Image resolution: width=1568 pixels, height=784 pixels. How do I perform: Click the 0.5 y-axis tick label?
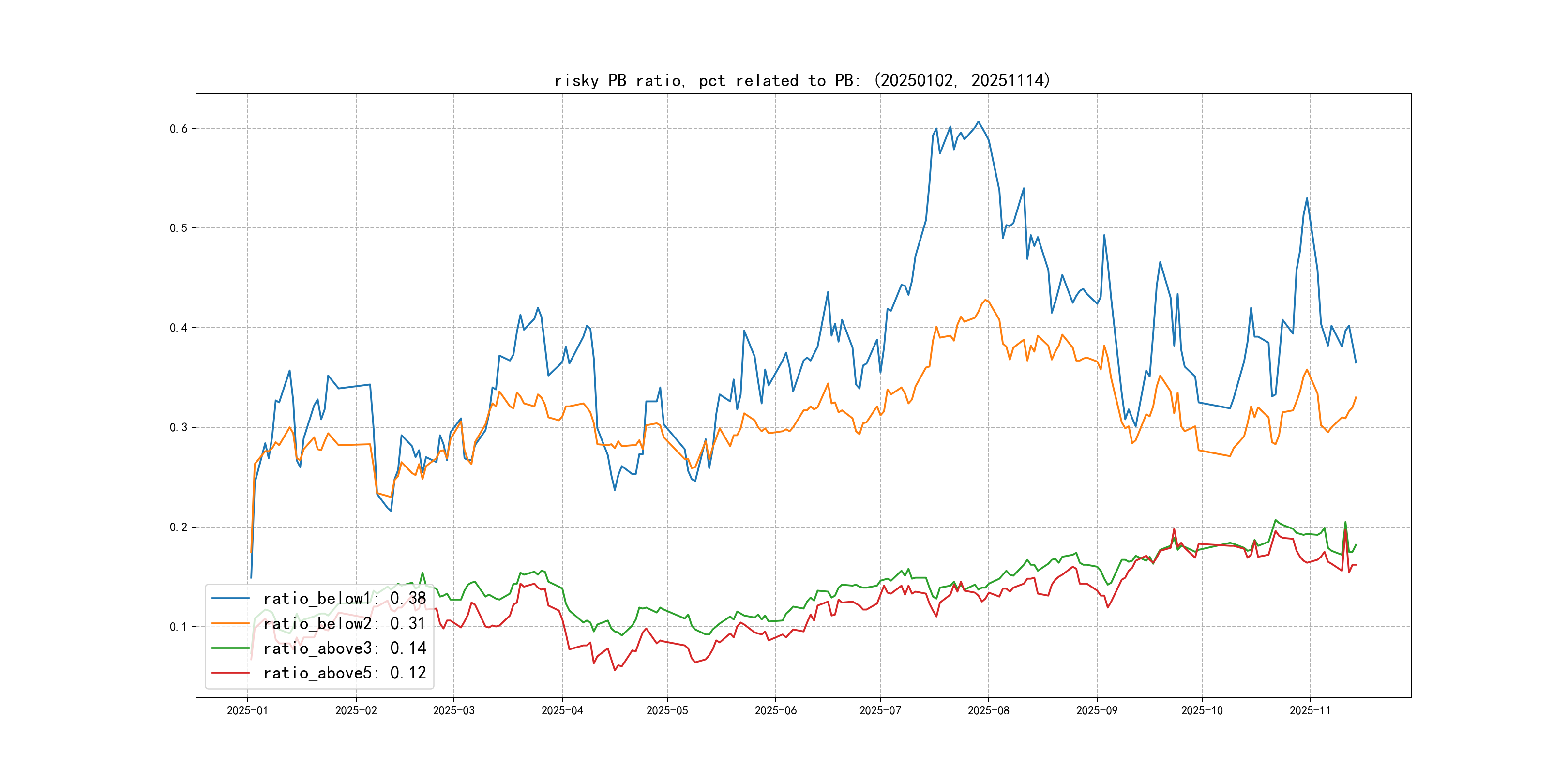(x=179, y=228)
